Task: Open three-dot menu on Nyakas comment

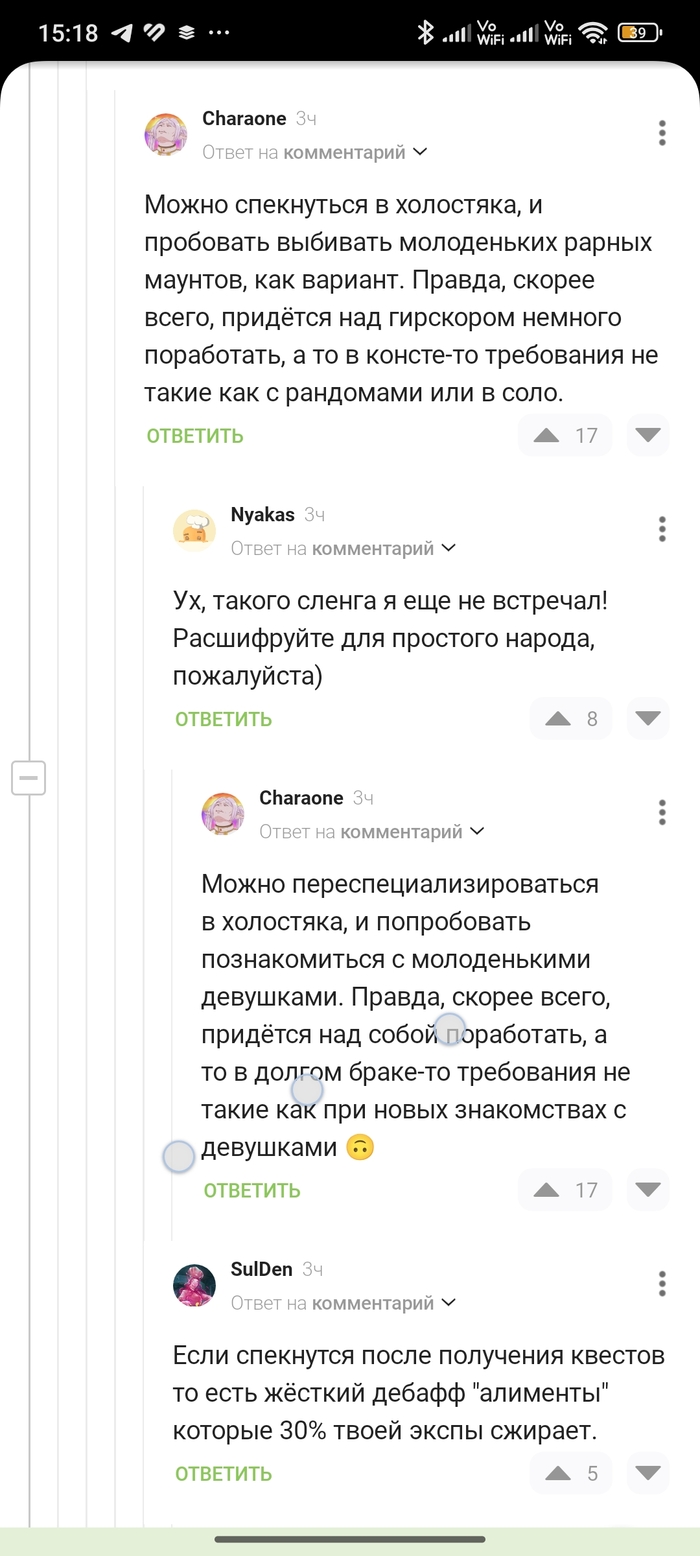Action: click(x=662, y=529)
